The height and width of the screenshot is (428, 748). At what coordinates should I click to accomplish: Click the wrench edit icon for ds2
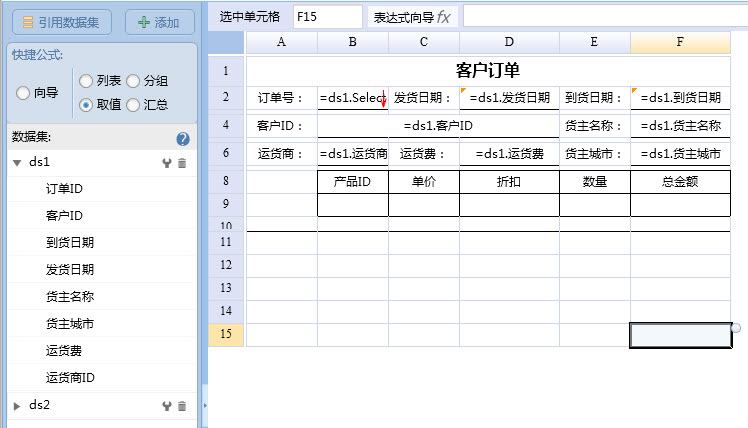[167, 406]
